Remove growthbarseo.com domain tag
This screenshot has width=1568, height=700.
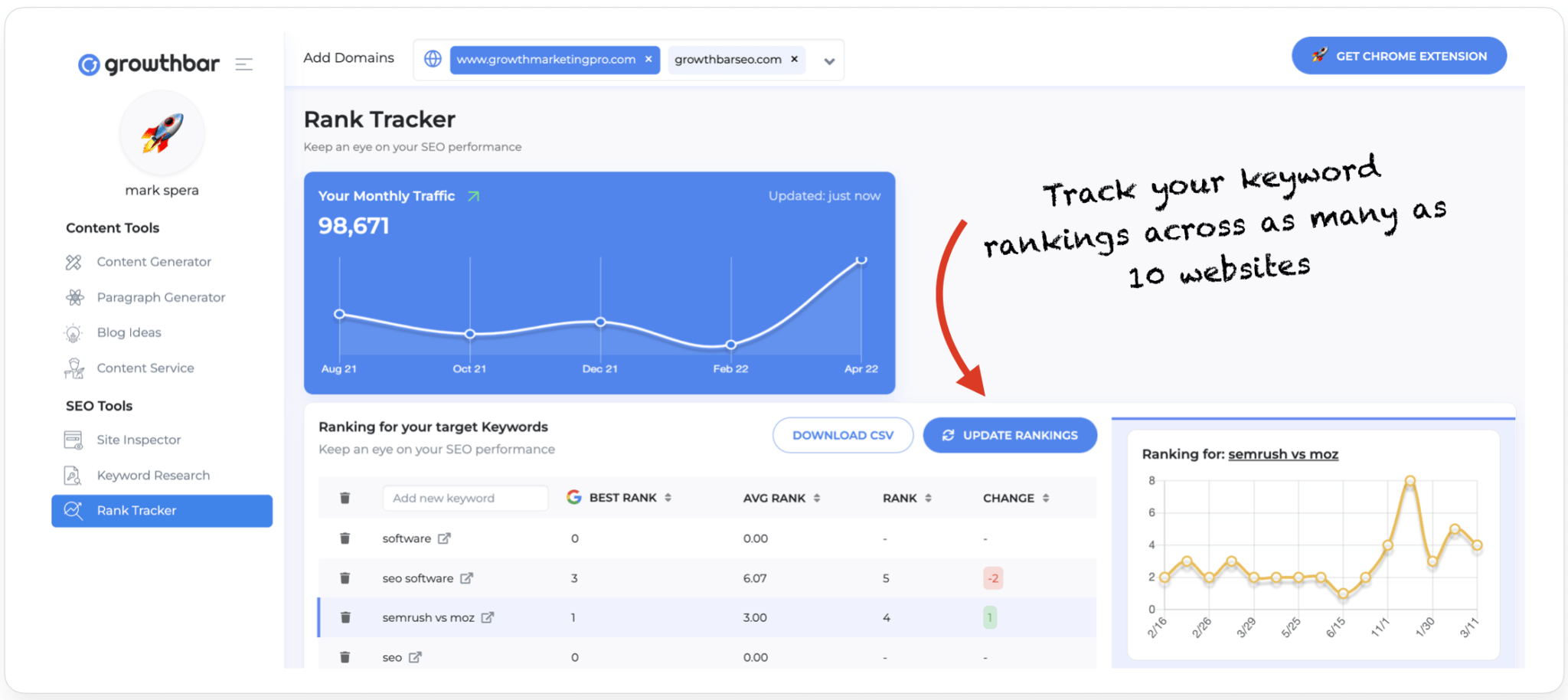(x=794, y=59)
